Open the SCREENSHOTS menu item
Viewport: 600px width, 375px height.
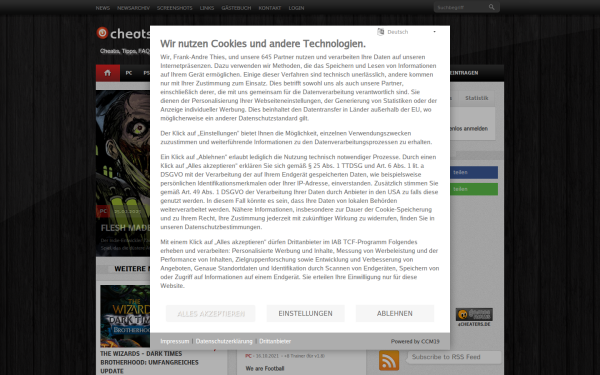(x=174, y=8)
